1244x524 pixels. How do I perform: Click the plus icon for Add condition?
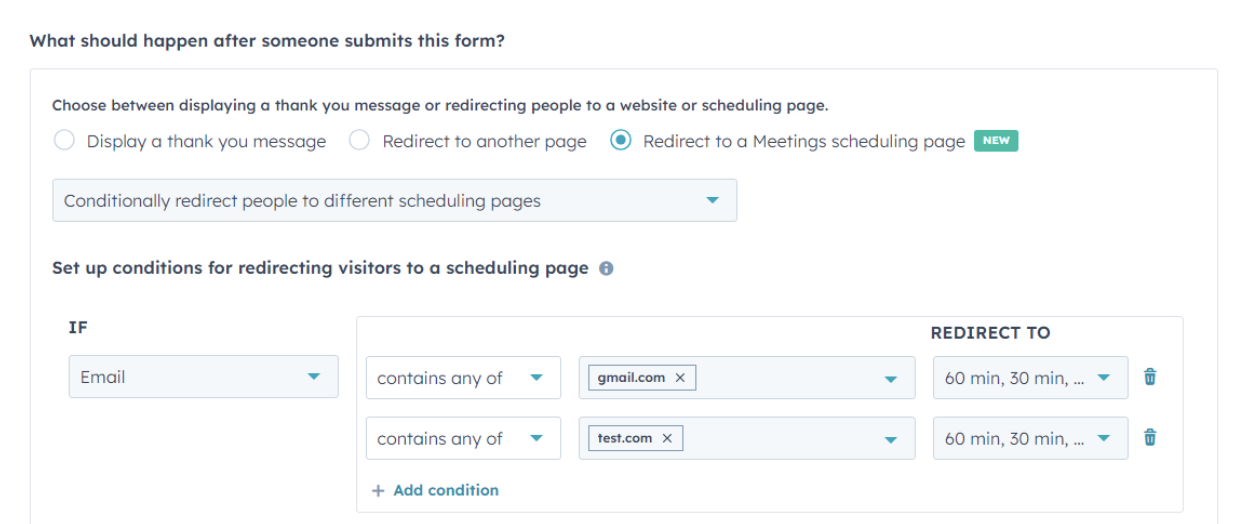378,491
